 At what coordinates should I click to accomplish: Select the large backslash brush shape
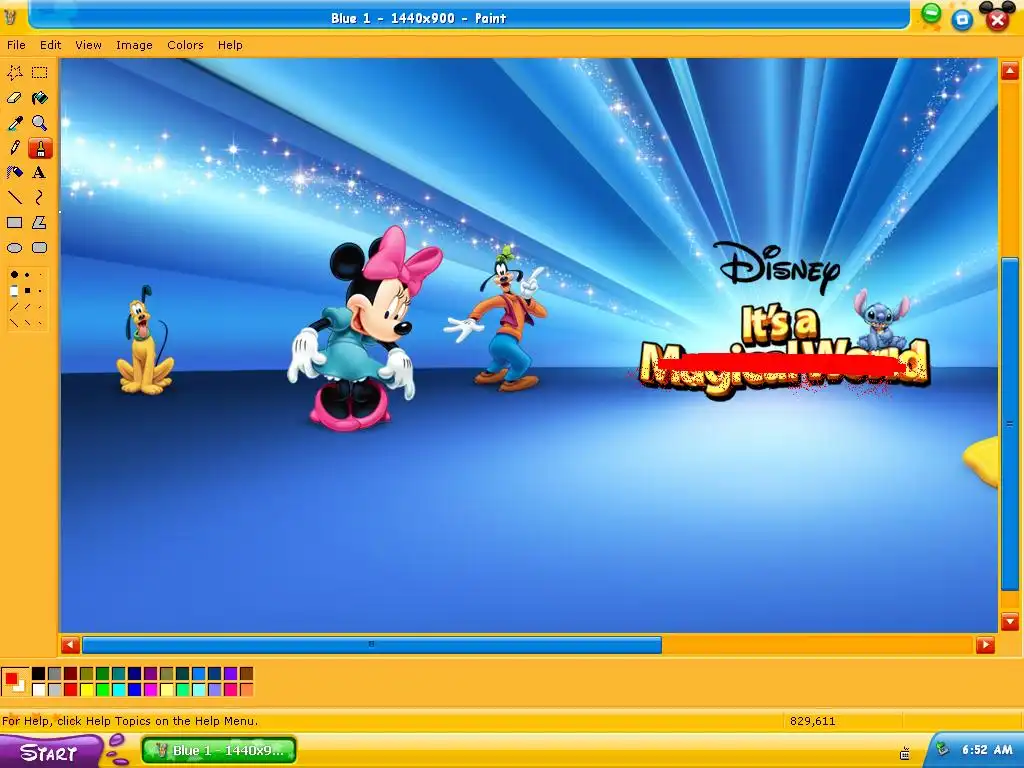(x=14, y=322)
